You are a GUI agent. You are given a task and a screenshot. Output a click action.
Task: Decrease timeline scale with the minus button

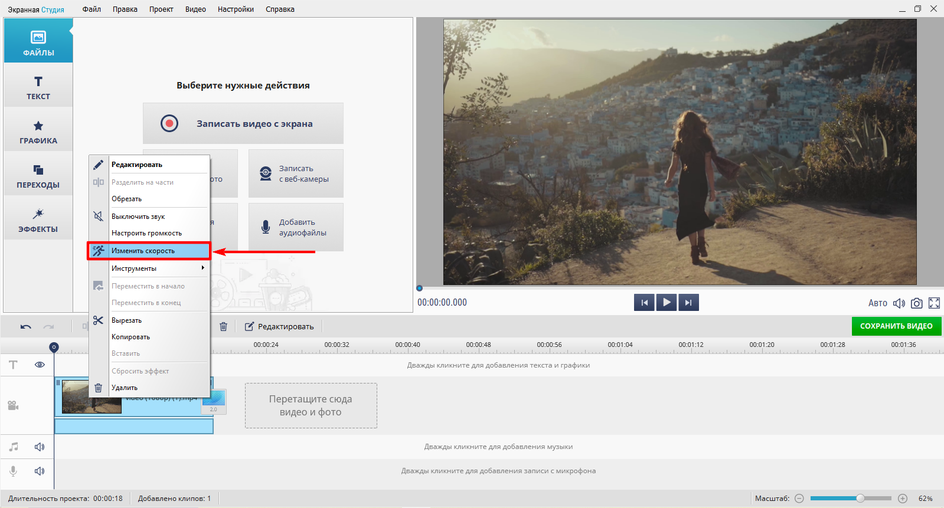click(x=799, y=498)
